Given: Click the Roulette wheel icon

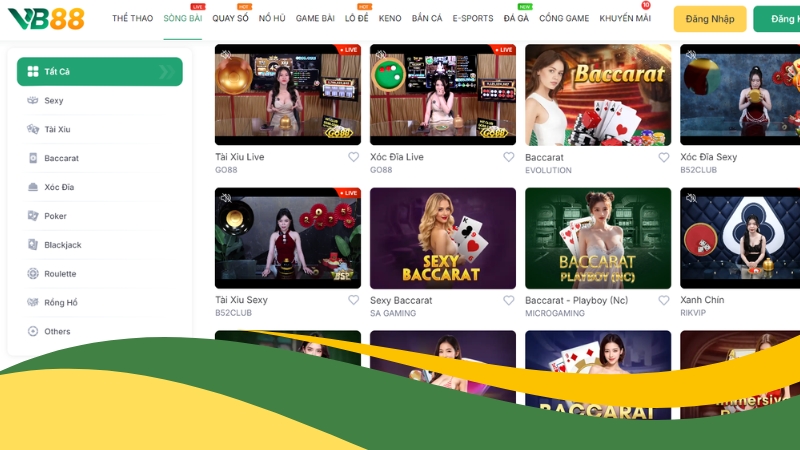Looking at the screenshot, I should click(x=33, y=273).
